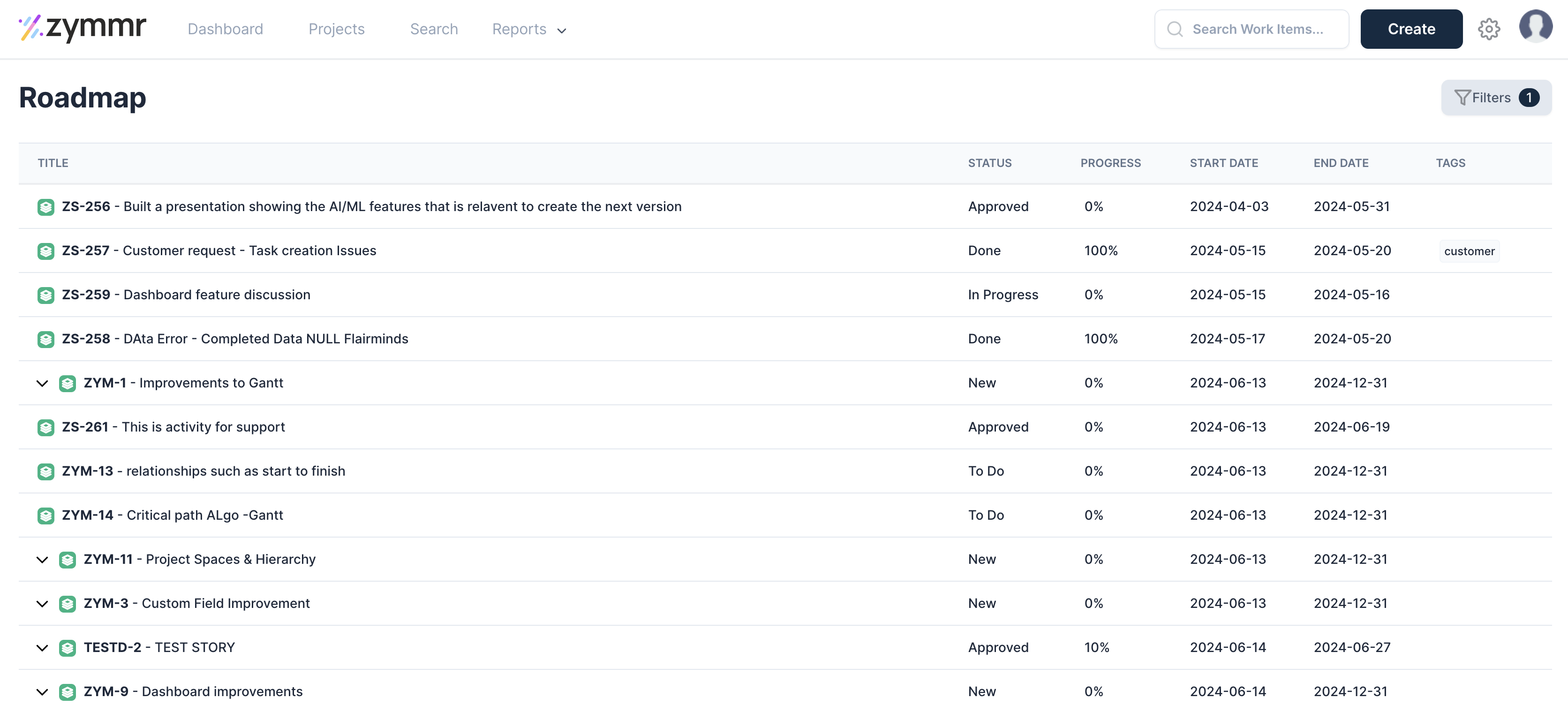
Task: Open ZS-261 activity for support item
Action: tap(173, 427)
